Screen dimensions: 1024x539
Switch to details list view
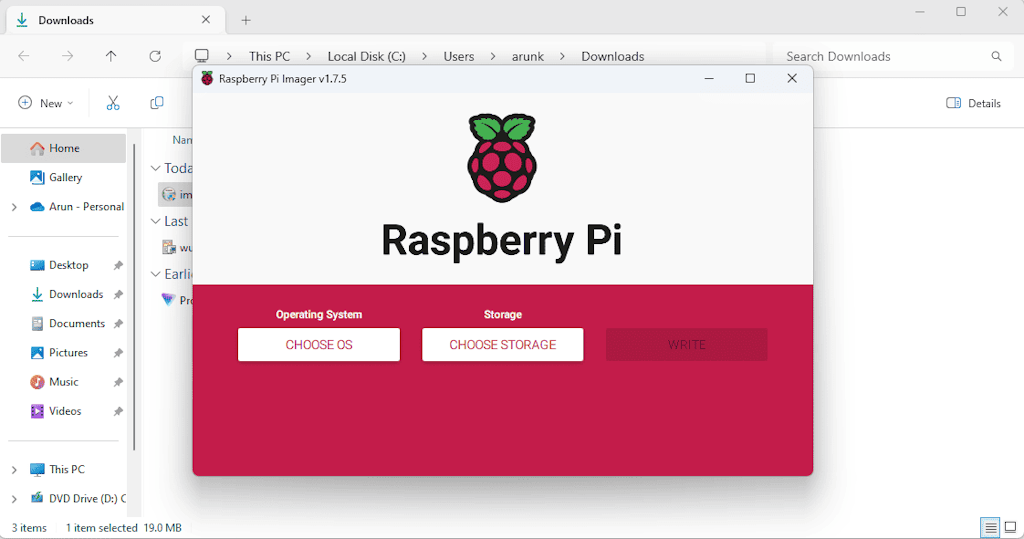pyautogui.click(x=990, y=527)
